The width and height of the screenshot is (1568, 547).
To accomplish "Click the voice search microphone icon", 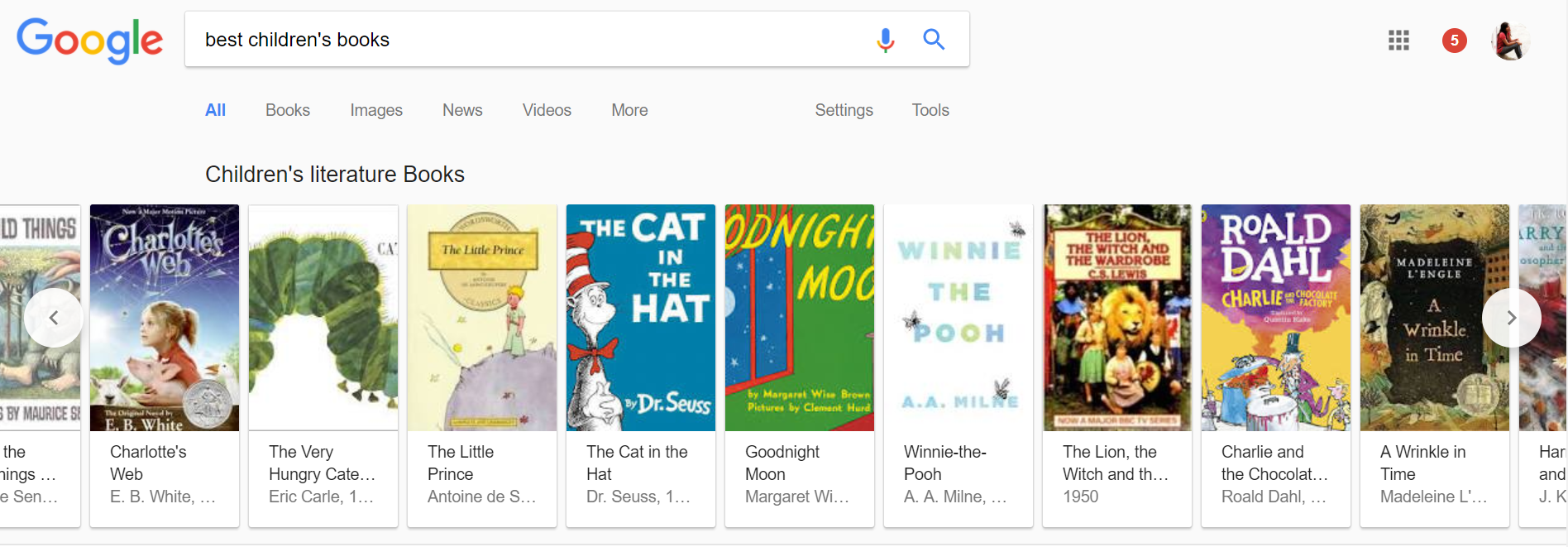I will pyautogui.click(x=885, y=40).
